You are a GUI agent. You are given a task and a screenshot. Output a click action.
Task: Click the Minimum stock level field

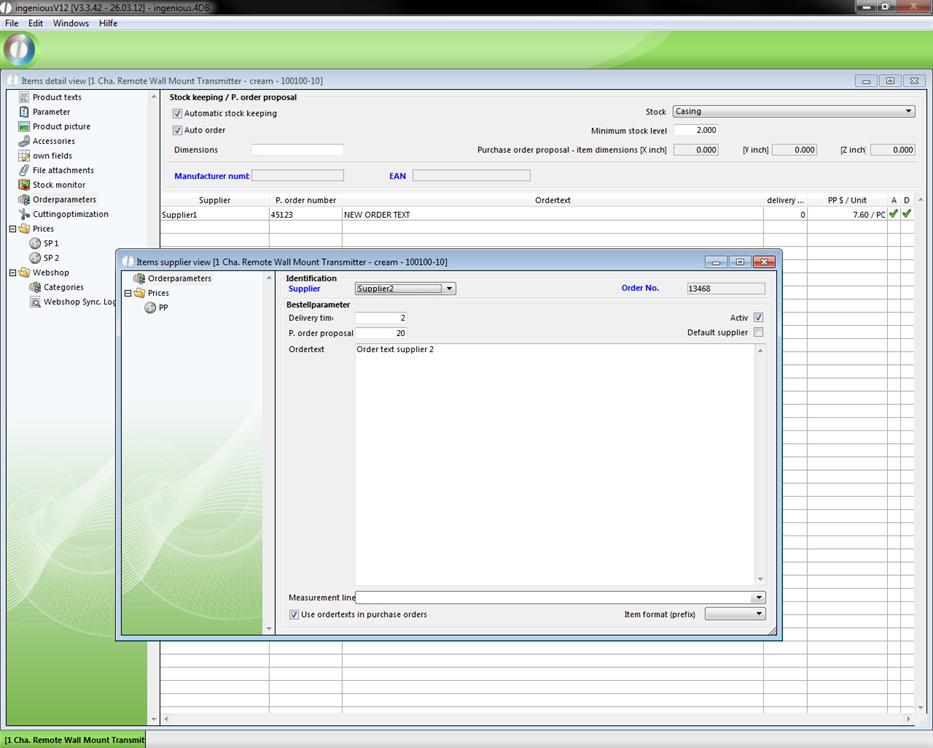click(x=695, y=131)
